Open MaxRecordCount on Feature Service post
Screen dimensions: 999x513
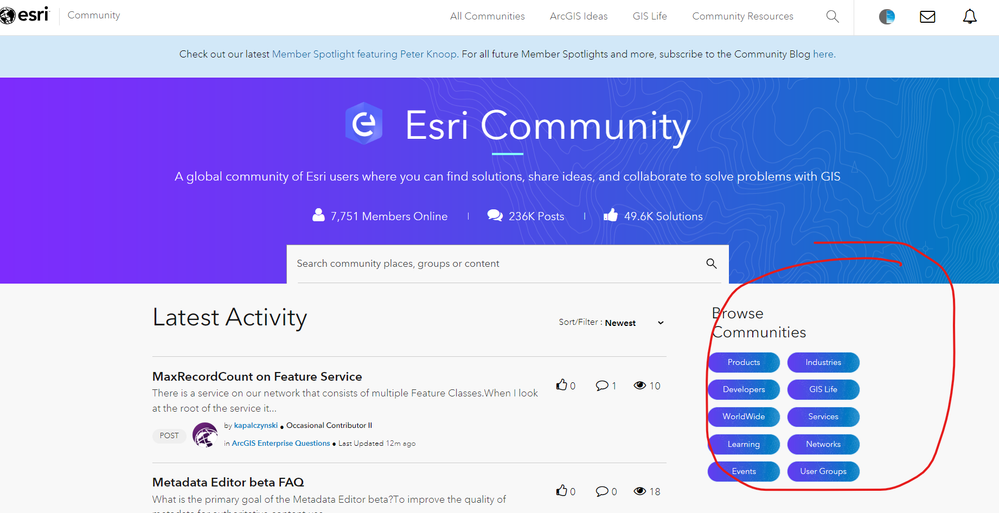tap(257, 377)
